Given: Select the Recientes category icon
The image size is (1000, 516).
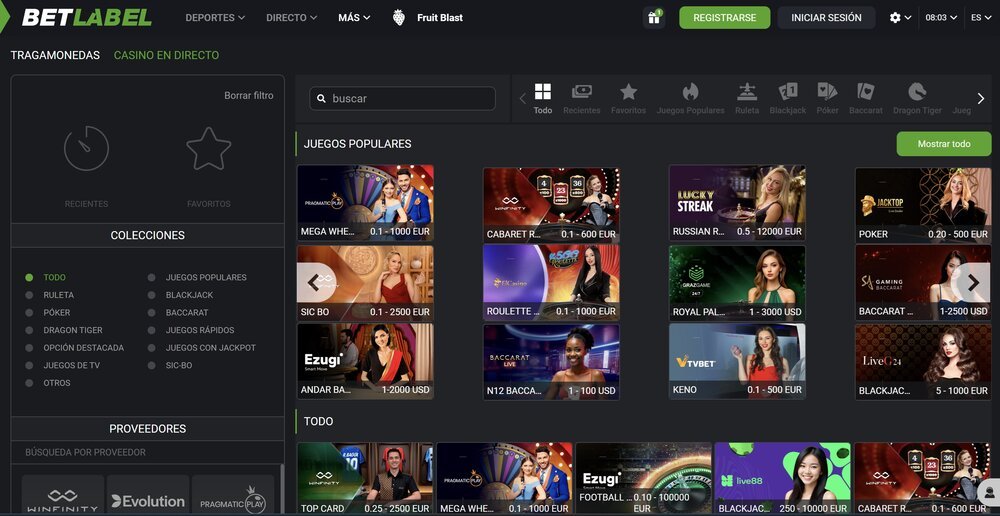Looking at the screenshot, I should pos(582,92).
